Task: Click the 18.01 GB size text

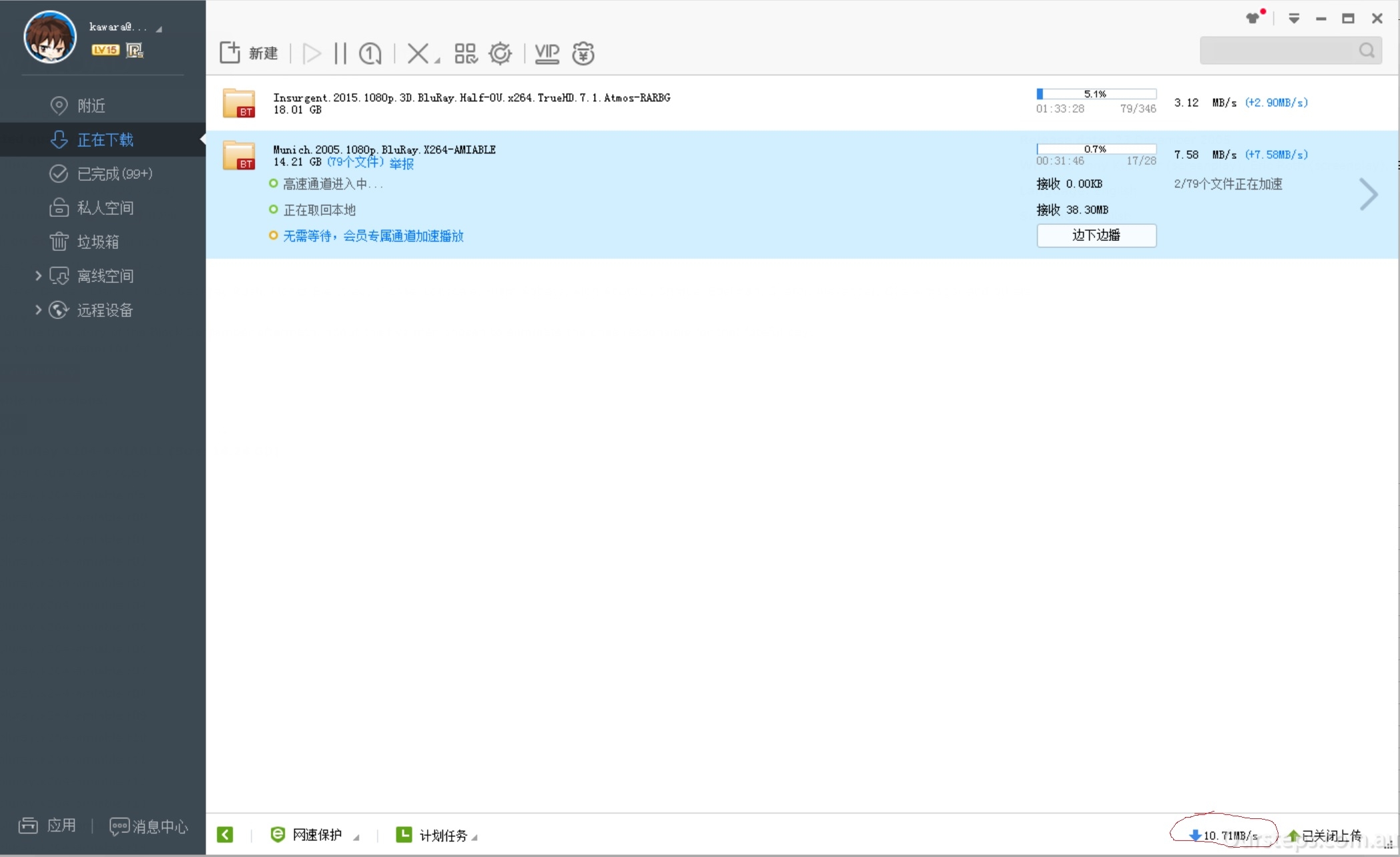Action: [298, 109]
